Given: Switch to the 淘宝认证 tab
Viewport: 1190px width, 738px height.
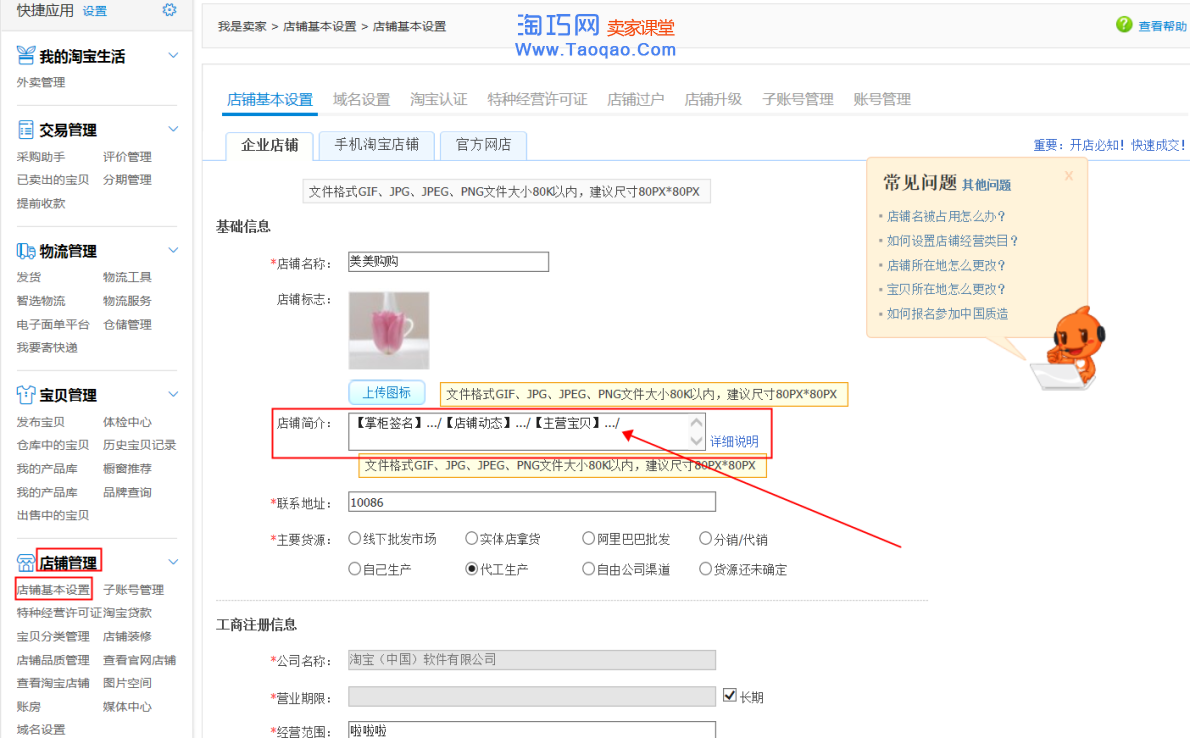Looking at the screenshot, I should coord(439,99).
